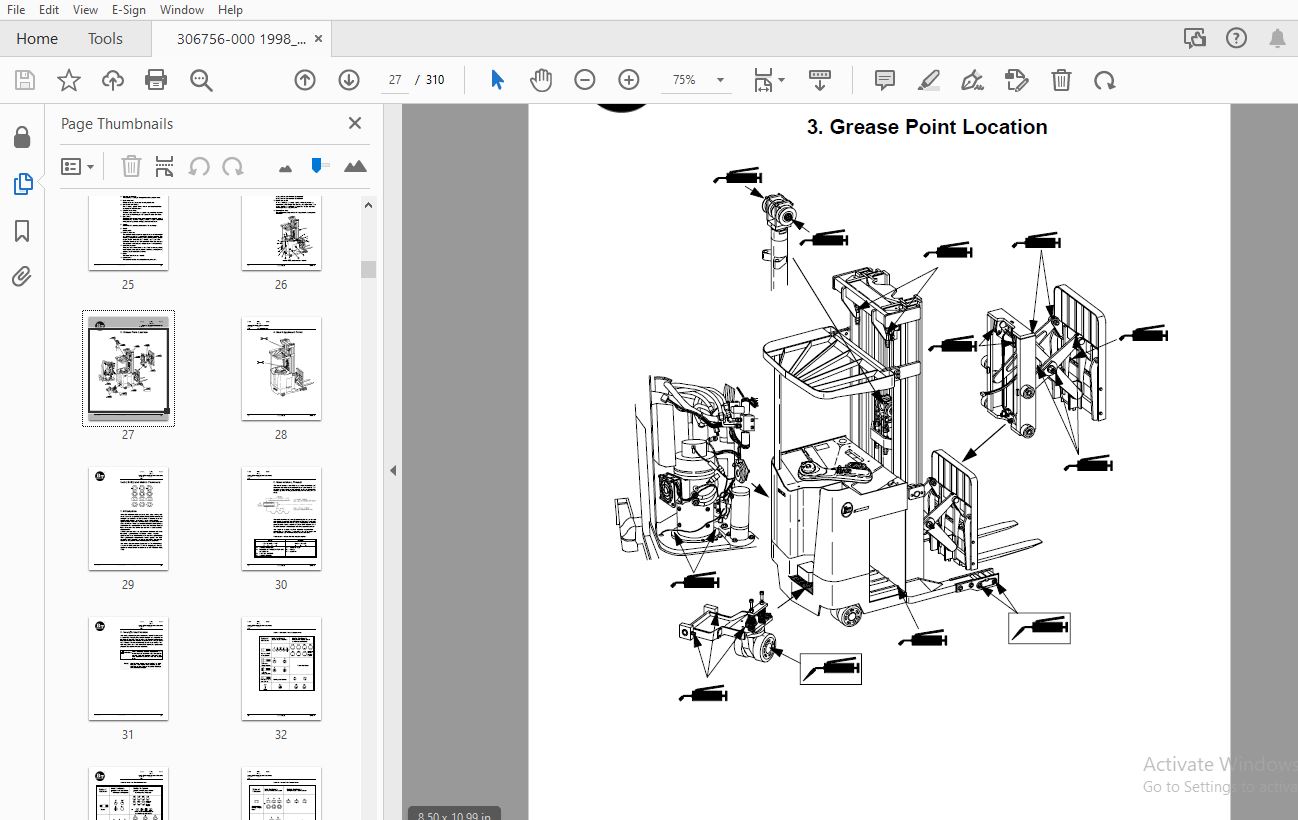Open the Sign document pen tool

tap(972, 80)
